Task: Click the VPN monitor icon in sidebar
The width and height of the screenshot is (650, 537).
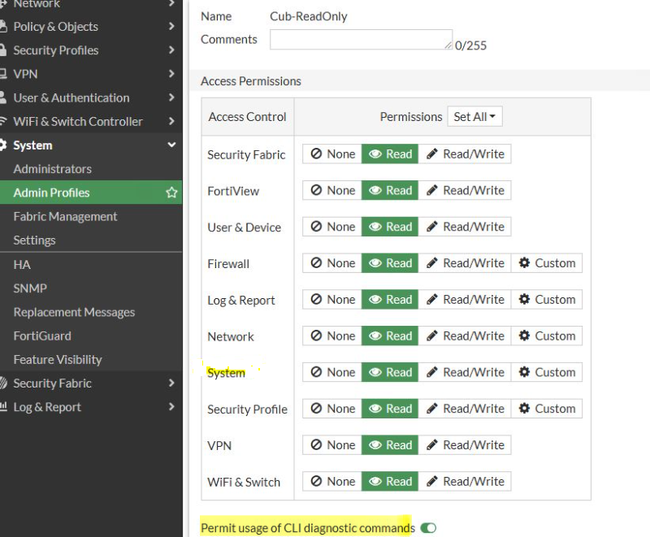Action: pos(6,75)
